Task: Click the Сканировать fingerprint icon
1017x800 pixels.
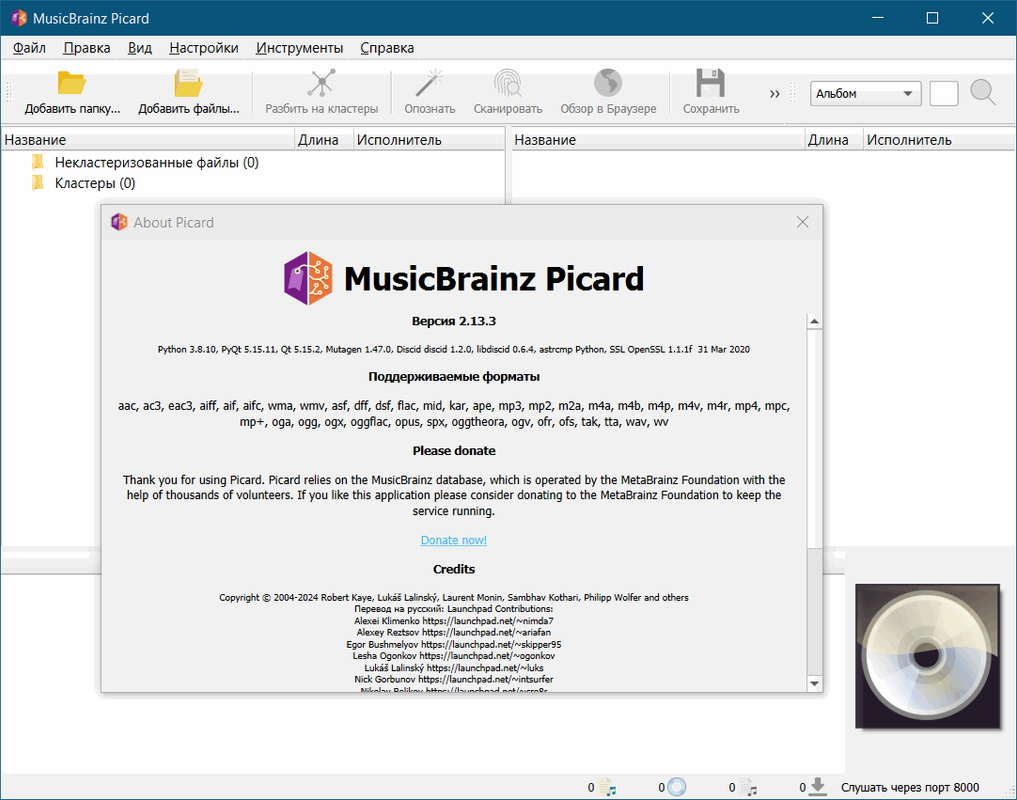Action: [508, 84]
